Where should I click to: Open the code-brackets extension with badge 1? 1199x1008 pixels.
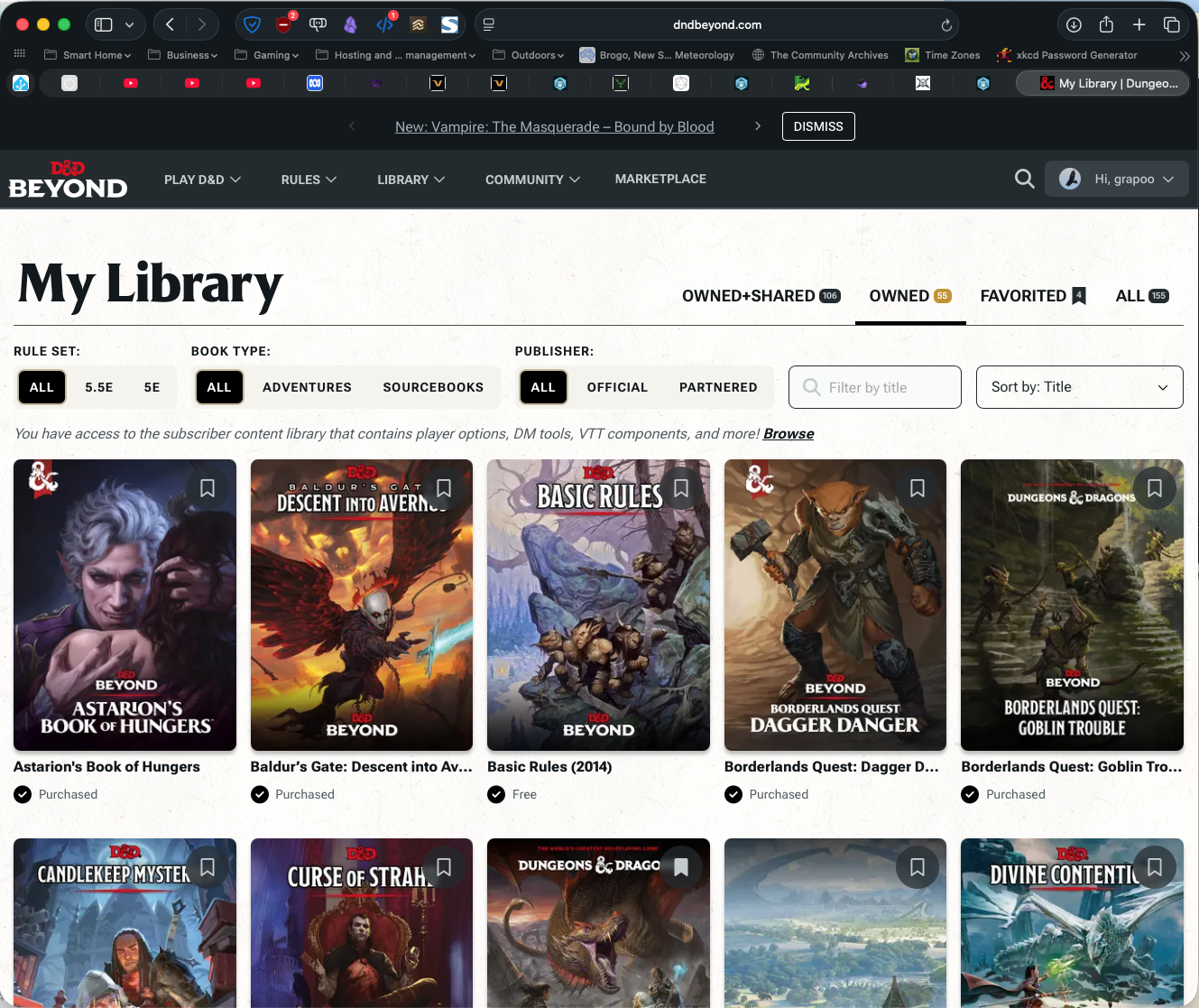(x=385, y=24)
